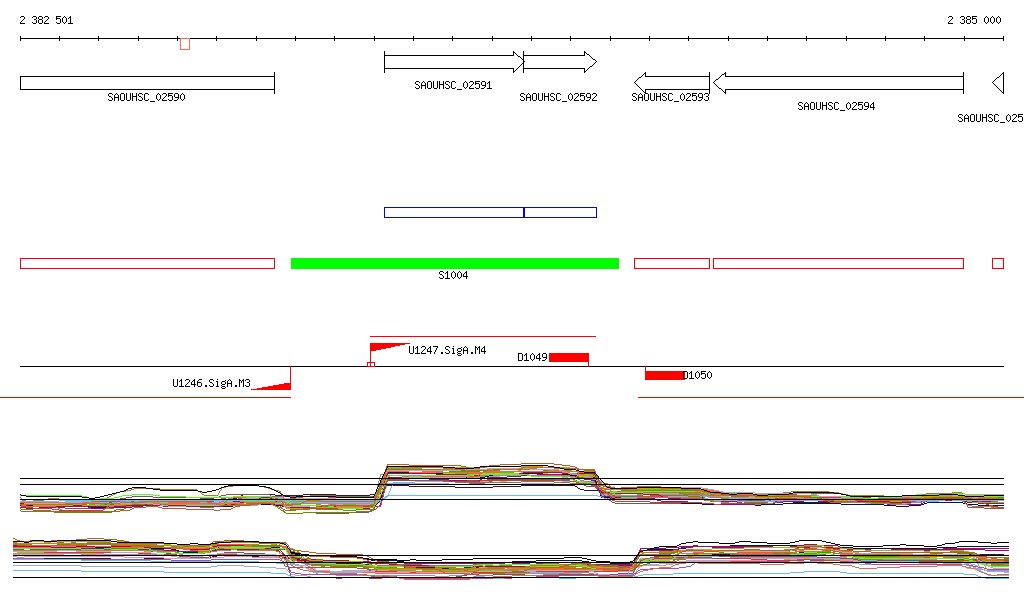The image size is (1024, 611).
Task: Click the end coordinate 2 385 000
Action: tap(974, 20)
